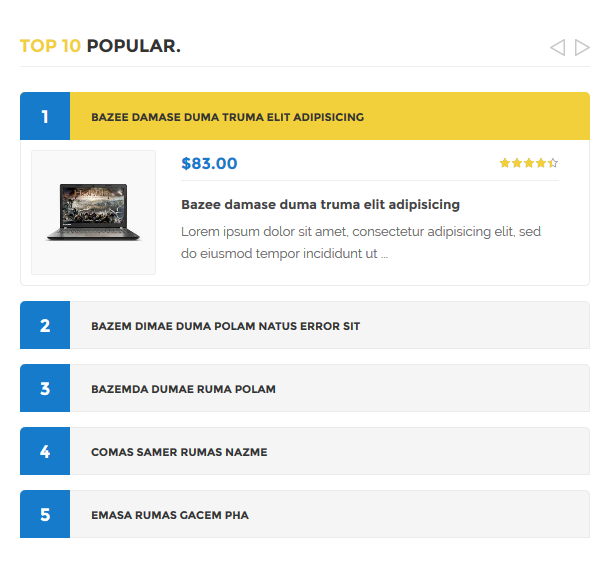Viewport: 604px width, 568px height.
Task: Click the trailing ellipsis in the description
Action: 385,254
